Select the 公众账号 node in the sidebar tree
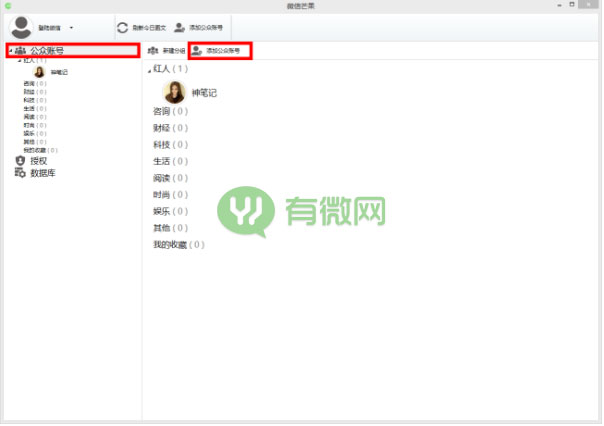Screen dimensions: 604x426 point(72,50)
